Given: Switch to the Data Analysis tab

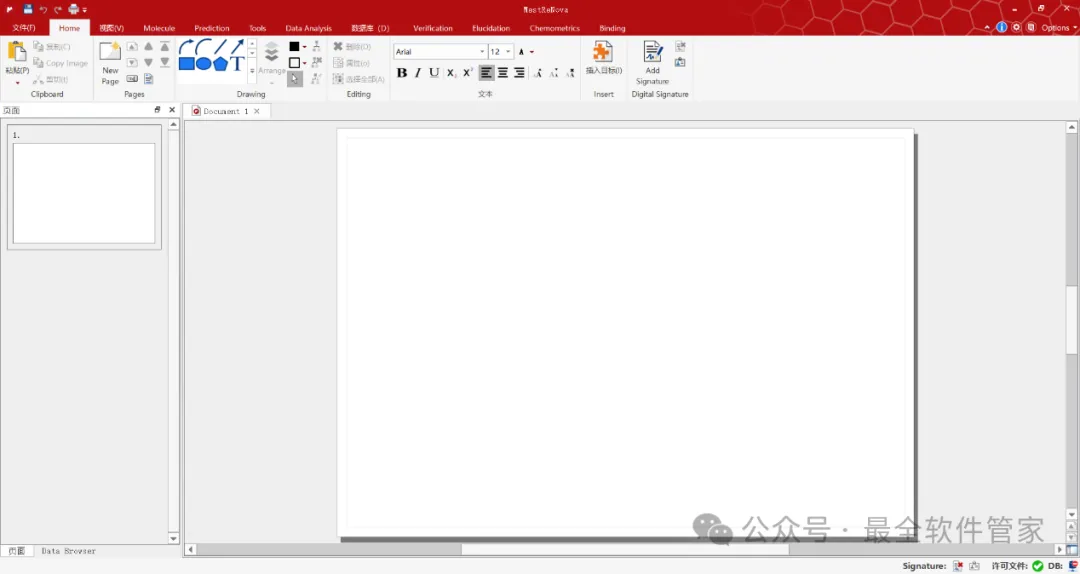Looking at the screenshot, I should 309,28.
